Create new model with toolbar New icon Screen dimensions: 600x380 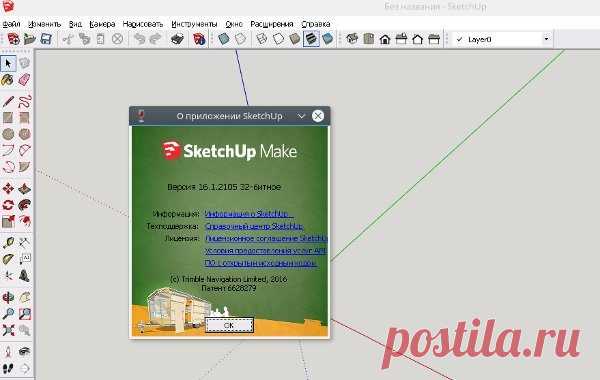coord(13,39)
